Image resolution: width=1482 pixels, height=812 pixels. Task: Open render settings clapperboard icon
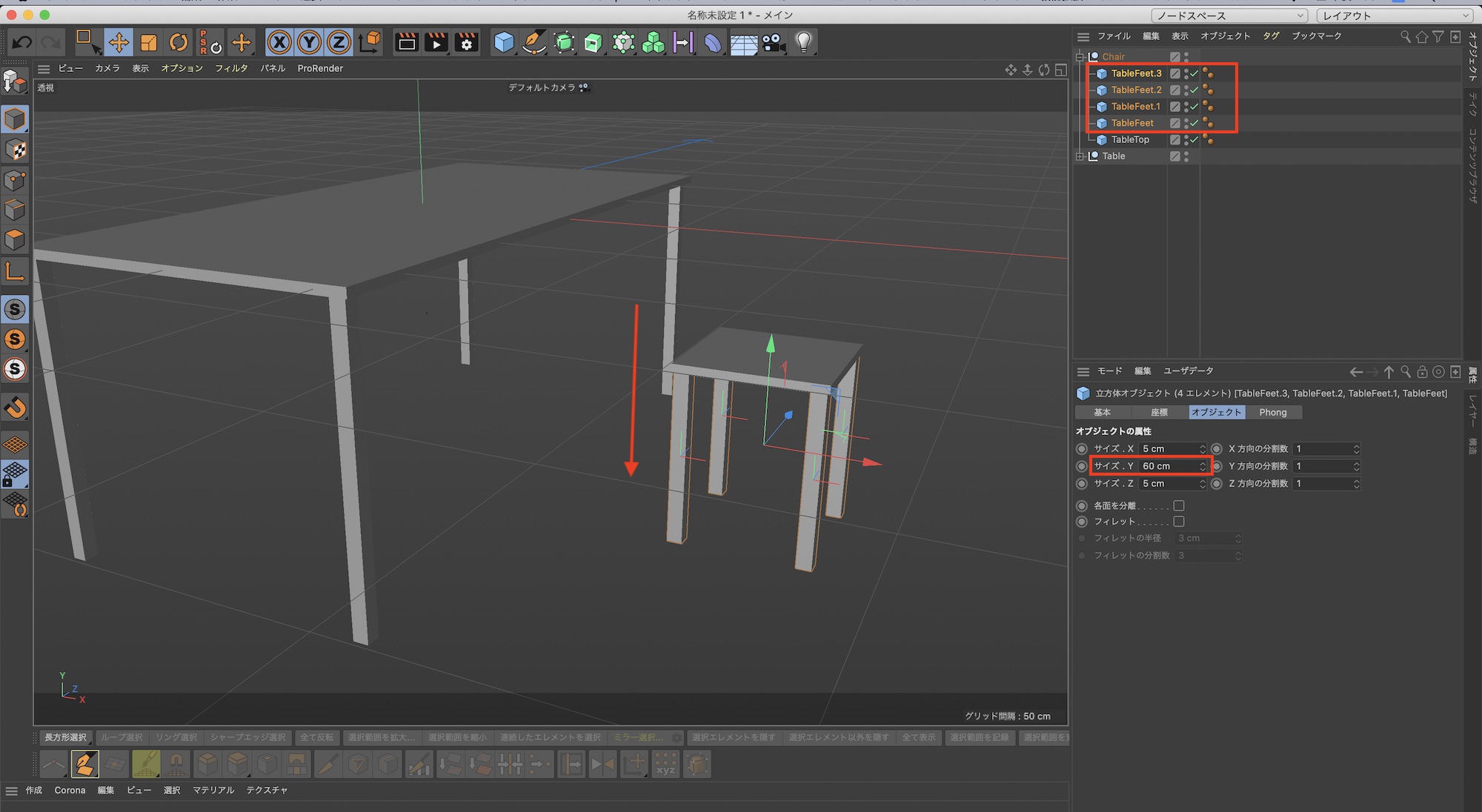(x=466, y=42)
